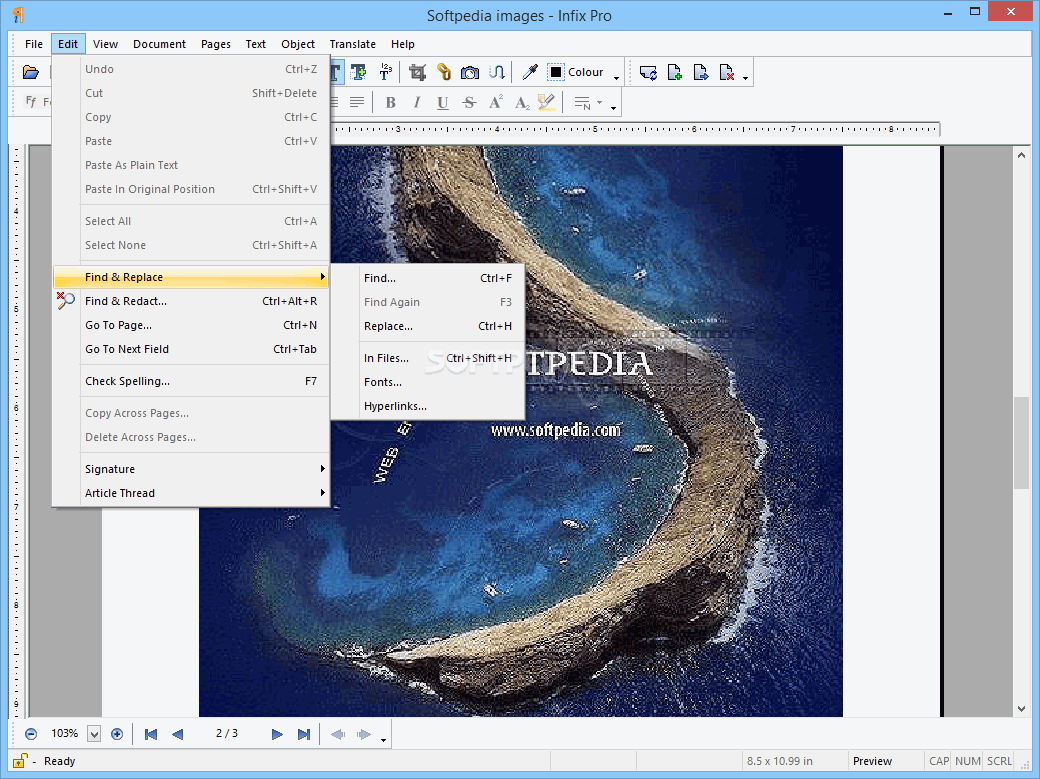
Task: Click the zoom in plus icon
Action: coord(117,734)
